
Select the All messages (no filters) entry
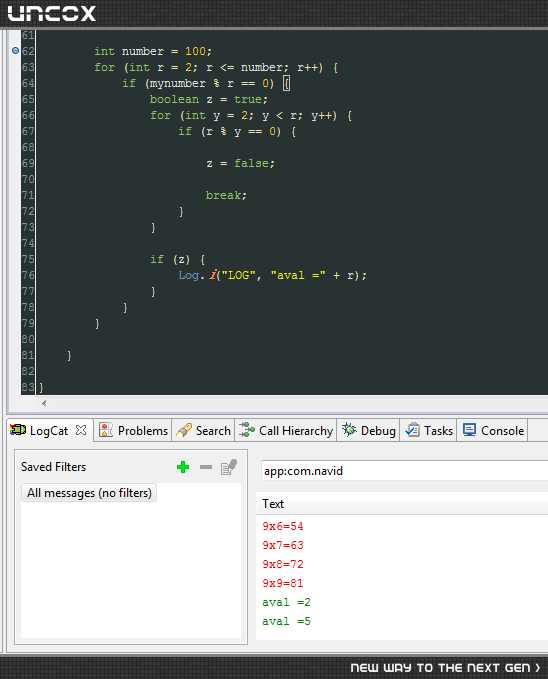89,493
